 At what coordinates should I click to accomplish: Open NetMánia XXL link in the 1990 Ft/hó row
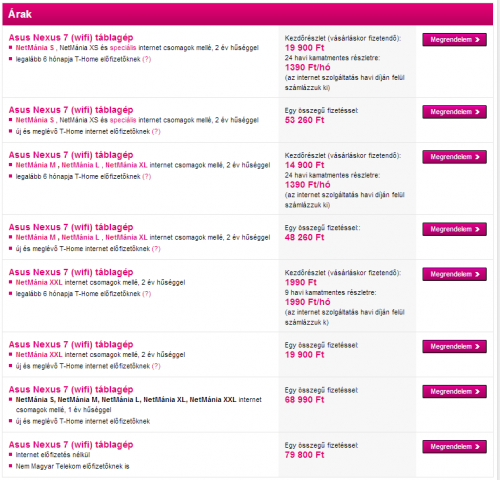click(x=39, y=282)
